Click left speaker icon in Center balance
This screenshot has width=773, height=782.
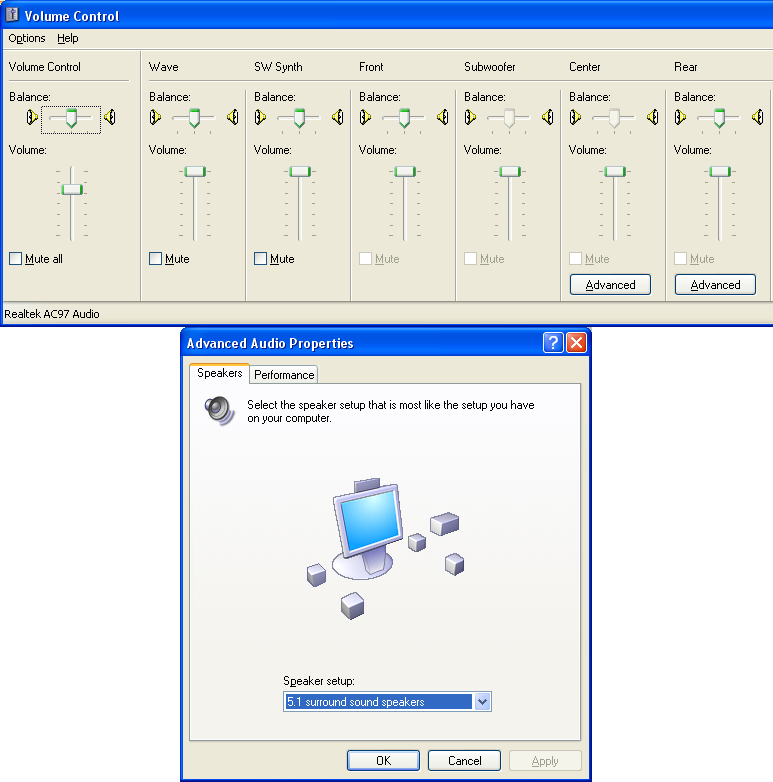[x=575, y=117]
